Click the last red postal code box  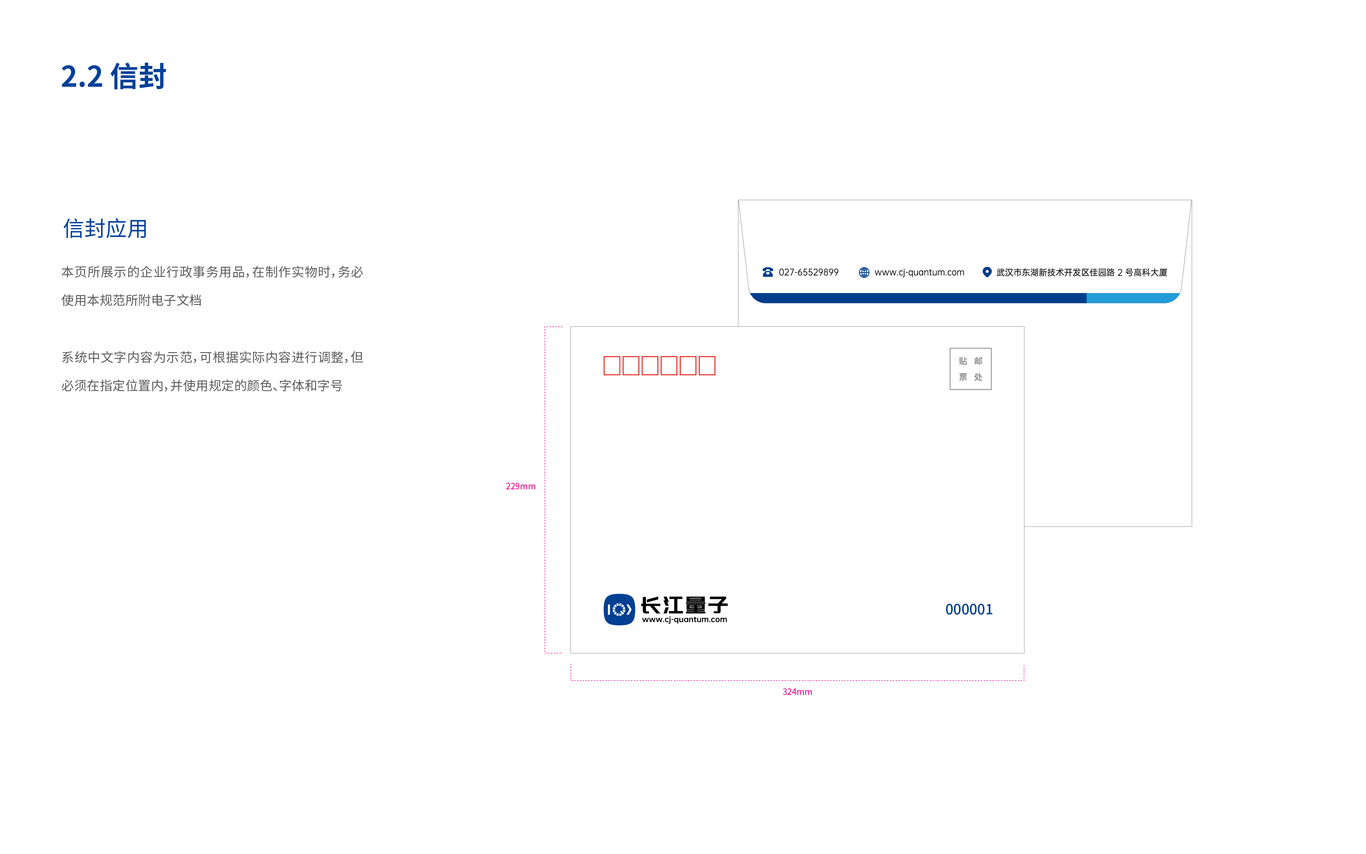706,366
